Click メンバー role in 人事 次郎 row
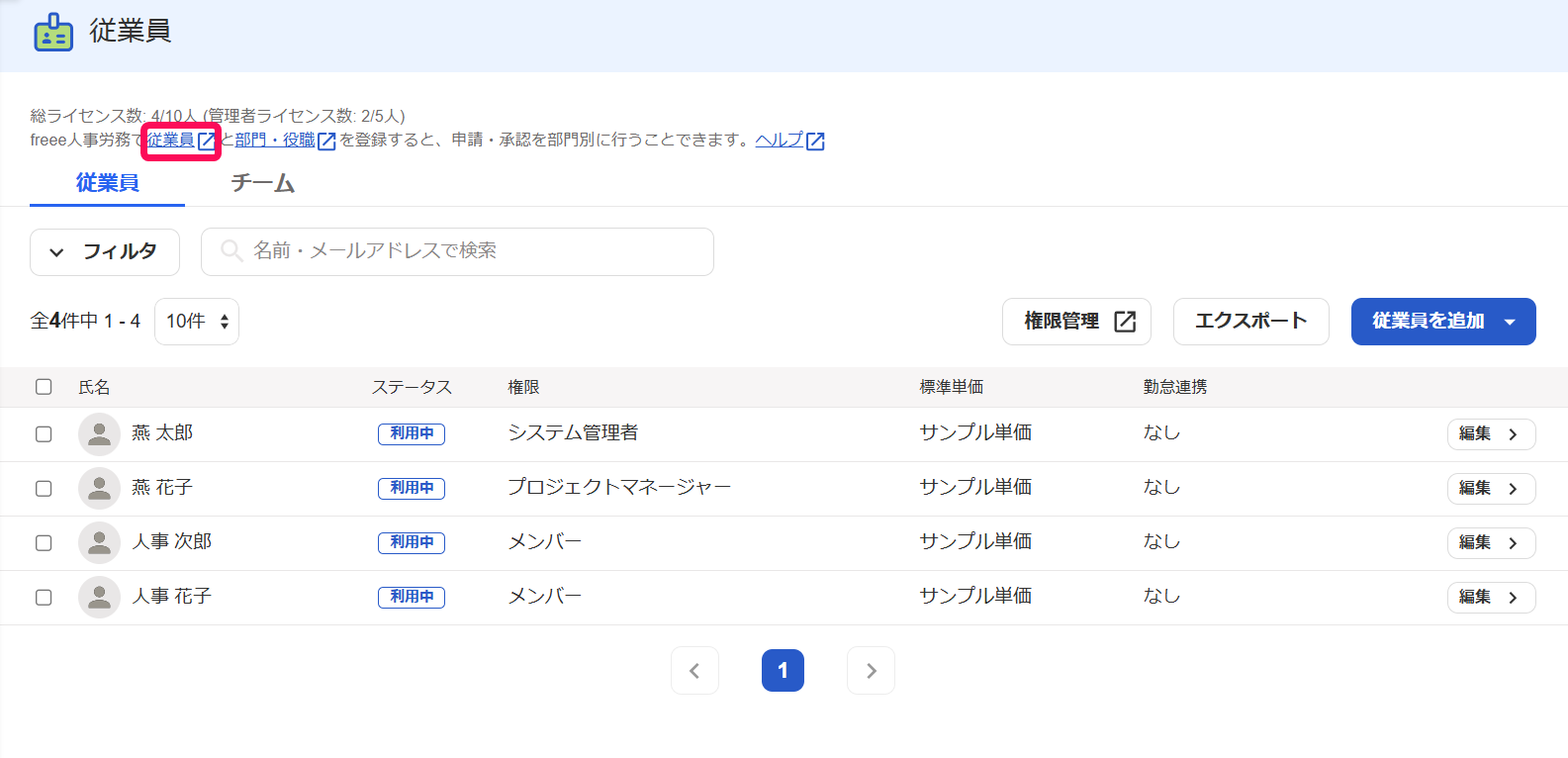 point(545,542)
